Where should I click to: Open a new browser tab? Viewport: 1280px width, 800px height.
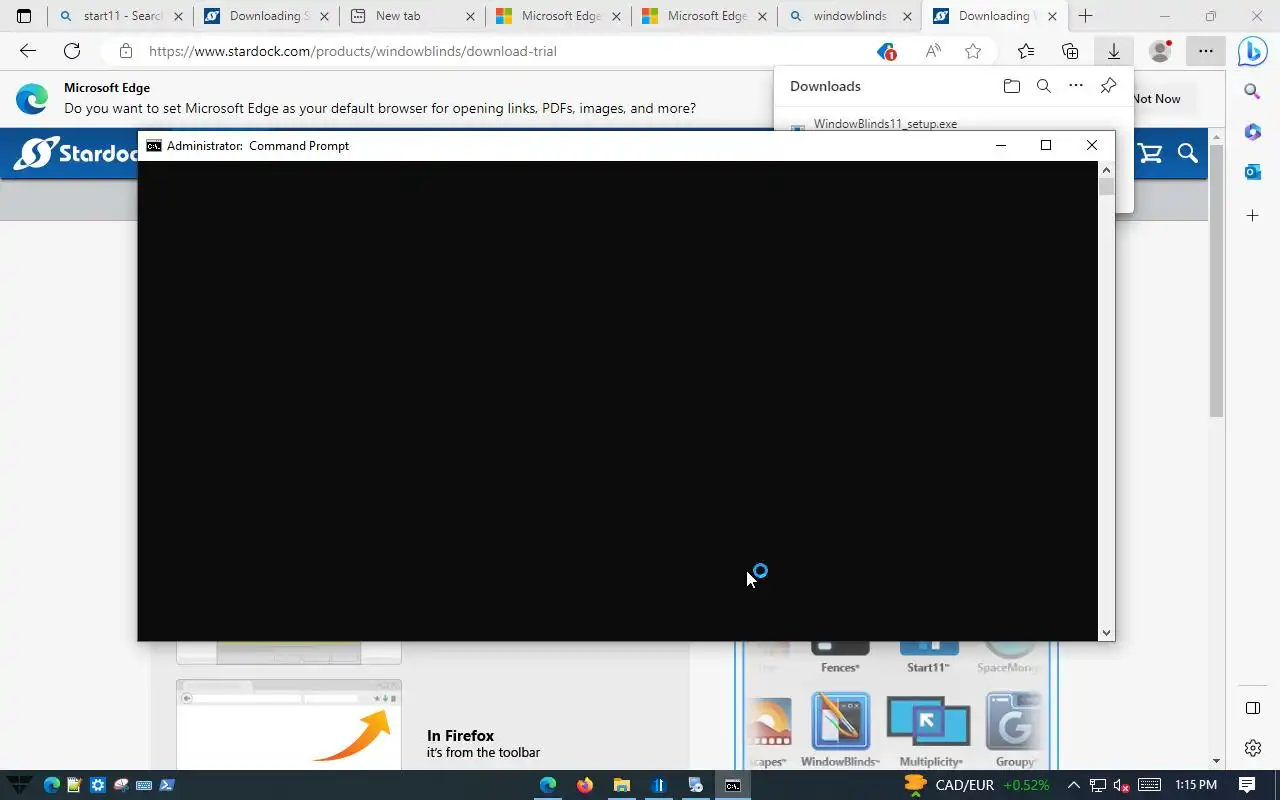point(1085,16)
